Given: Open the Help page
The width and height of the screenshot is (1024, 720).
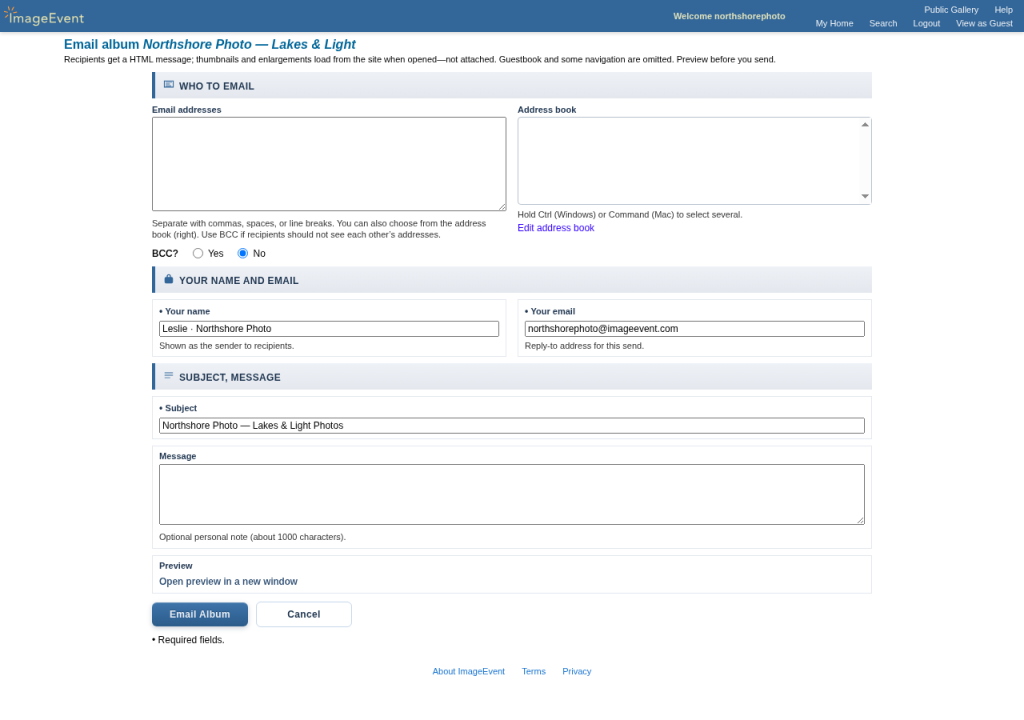Looking at the screenshot, I should (x=1003, y=10).
